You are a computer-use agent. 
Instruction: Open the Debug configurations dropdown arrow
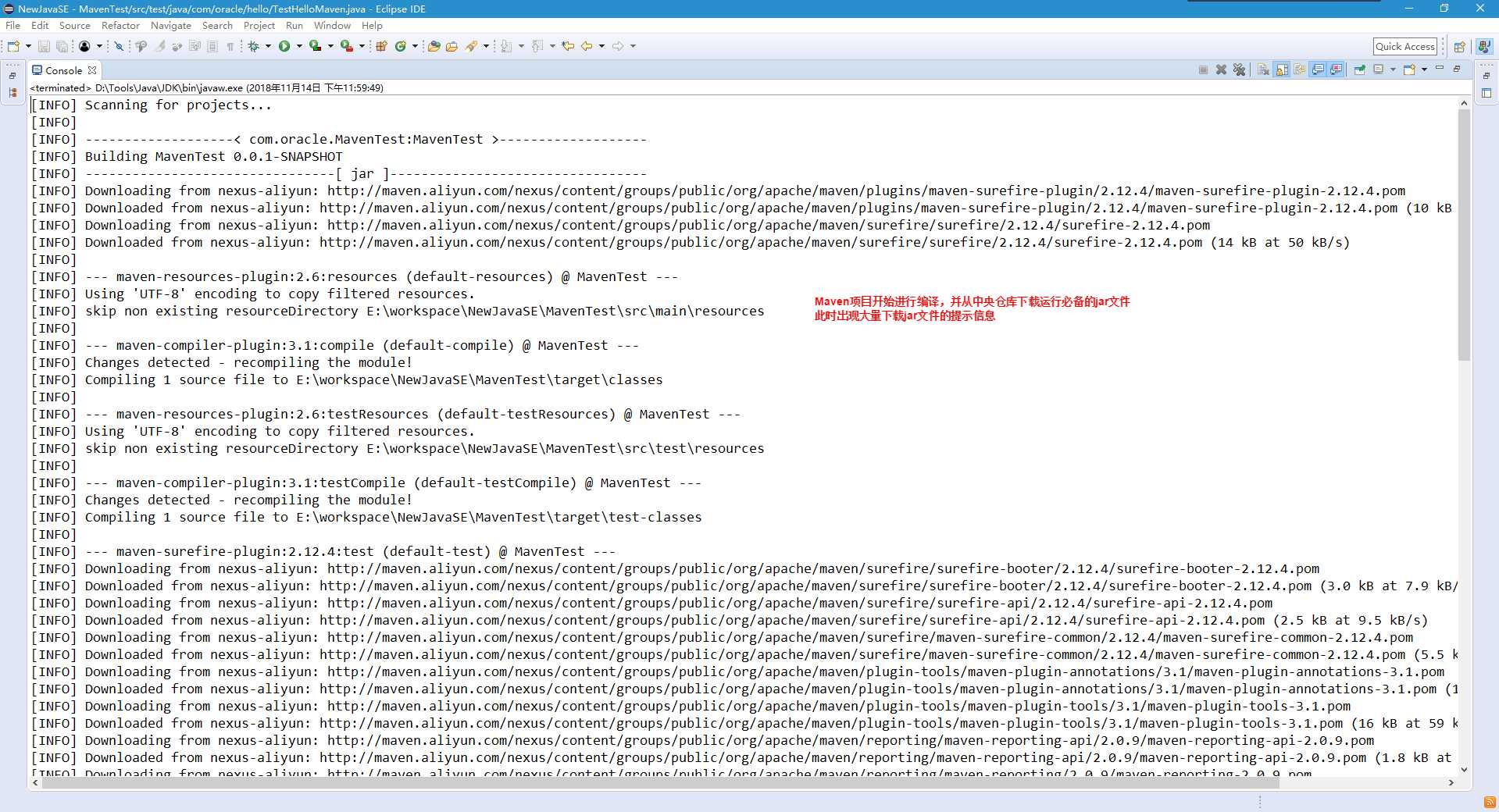tap(268, 46)
